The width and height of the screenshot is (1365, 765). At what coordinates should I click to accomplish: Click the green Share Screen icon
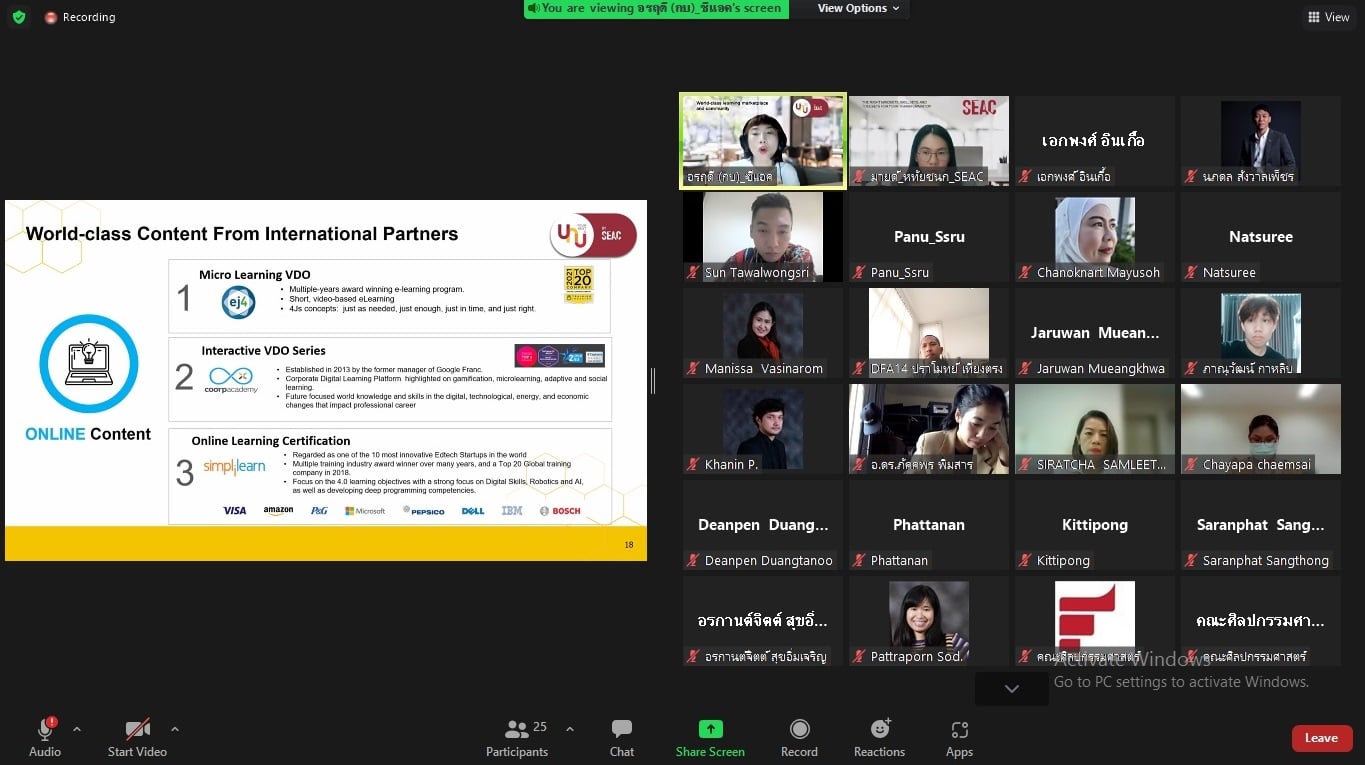(710, 729)
